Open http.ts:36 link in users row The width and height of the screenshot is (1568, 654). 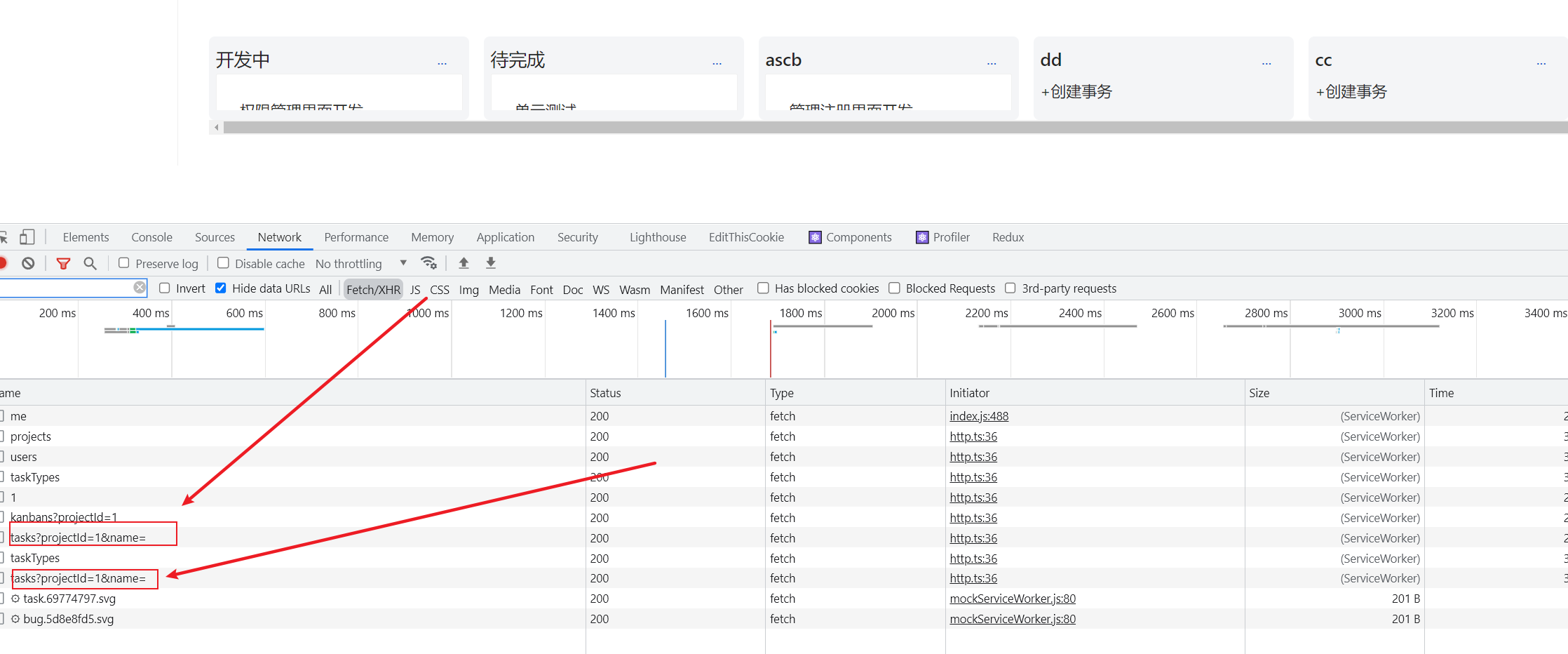973,457
